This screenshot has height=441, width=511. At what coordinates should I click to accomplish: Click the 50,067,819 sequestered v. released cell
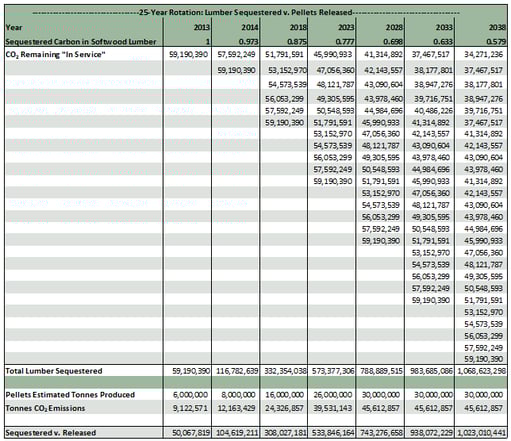[x=191, y=433]
